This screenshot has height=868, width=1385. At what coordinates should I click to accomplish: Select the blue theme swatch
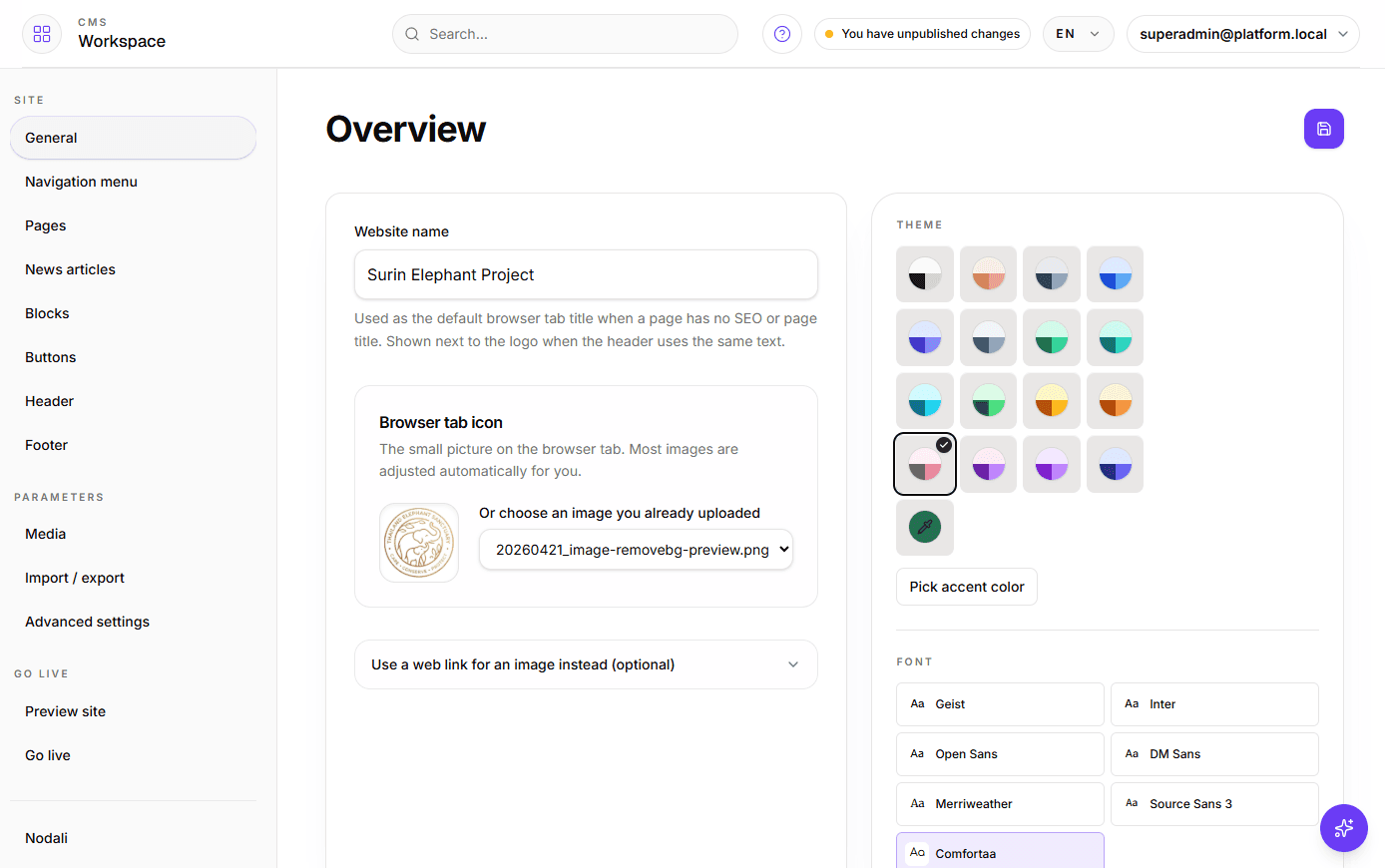pyautogui.click(x=1115, y=274)
